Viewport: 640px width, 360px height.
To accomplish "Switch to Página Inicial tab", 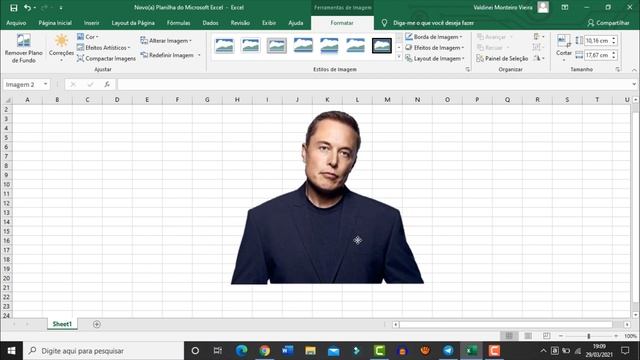I will click(55, 23).
